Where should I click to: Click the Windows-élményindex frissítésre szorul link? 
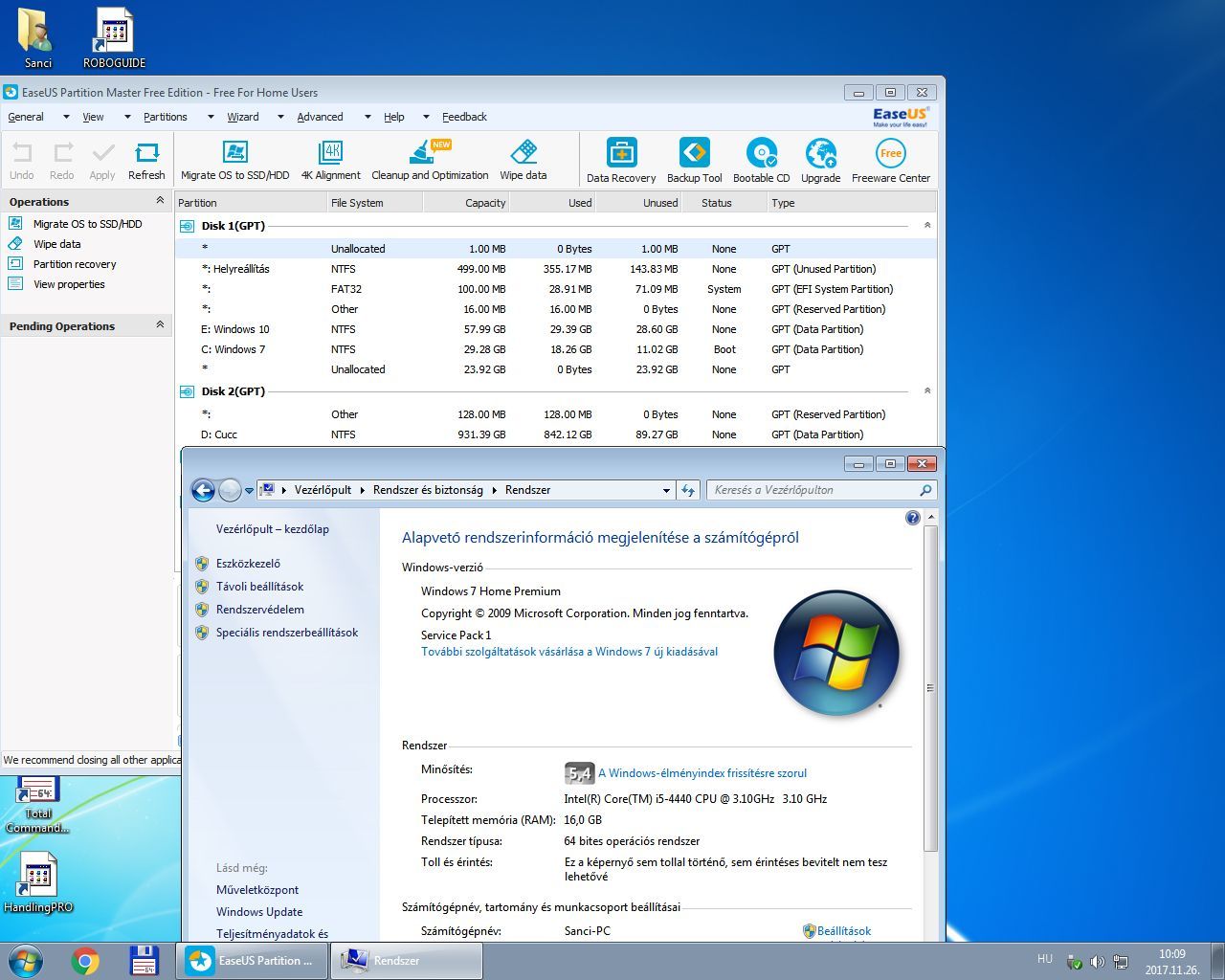point(702,773)
